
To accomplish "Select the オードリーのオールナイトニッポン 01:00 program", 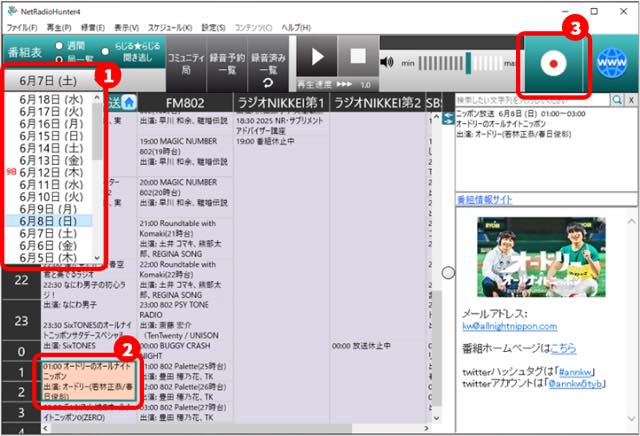I will [x=87, y=381].
